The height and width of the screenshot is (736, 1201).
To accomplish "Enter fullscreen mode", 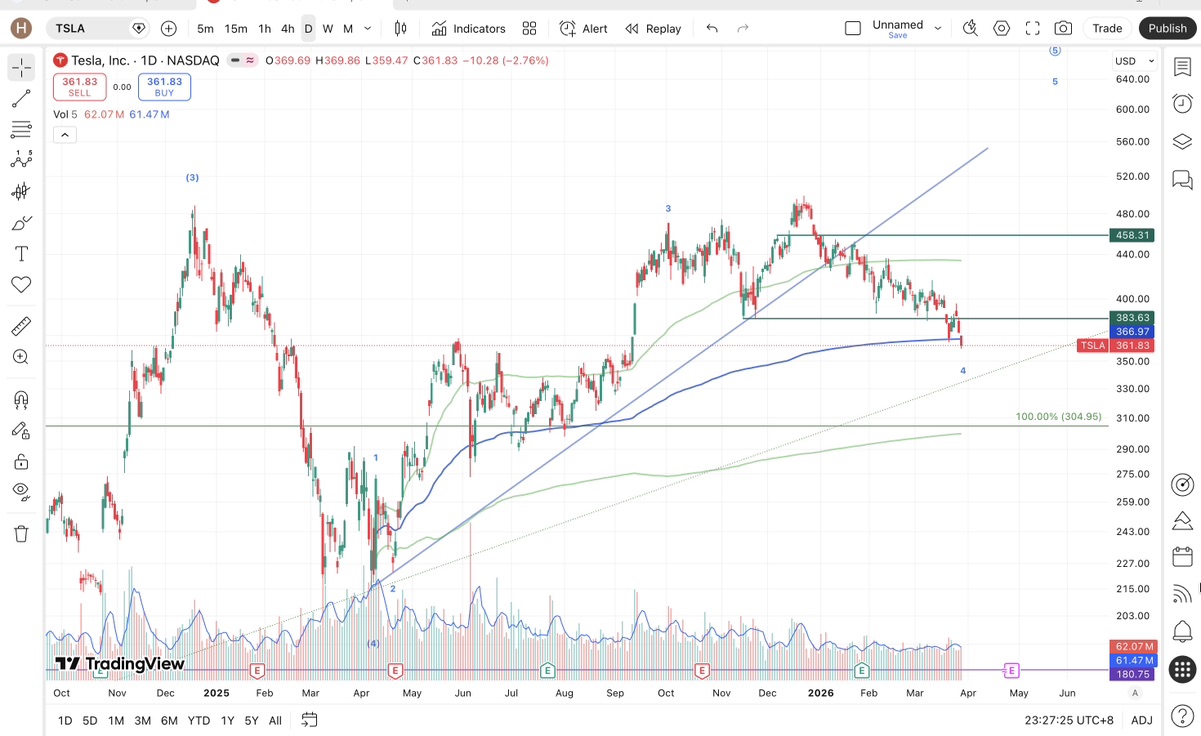I will tap(1033, 28).
